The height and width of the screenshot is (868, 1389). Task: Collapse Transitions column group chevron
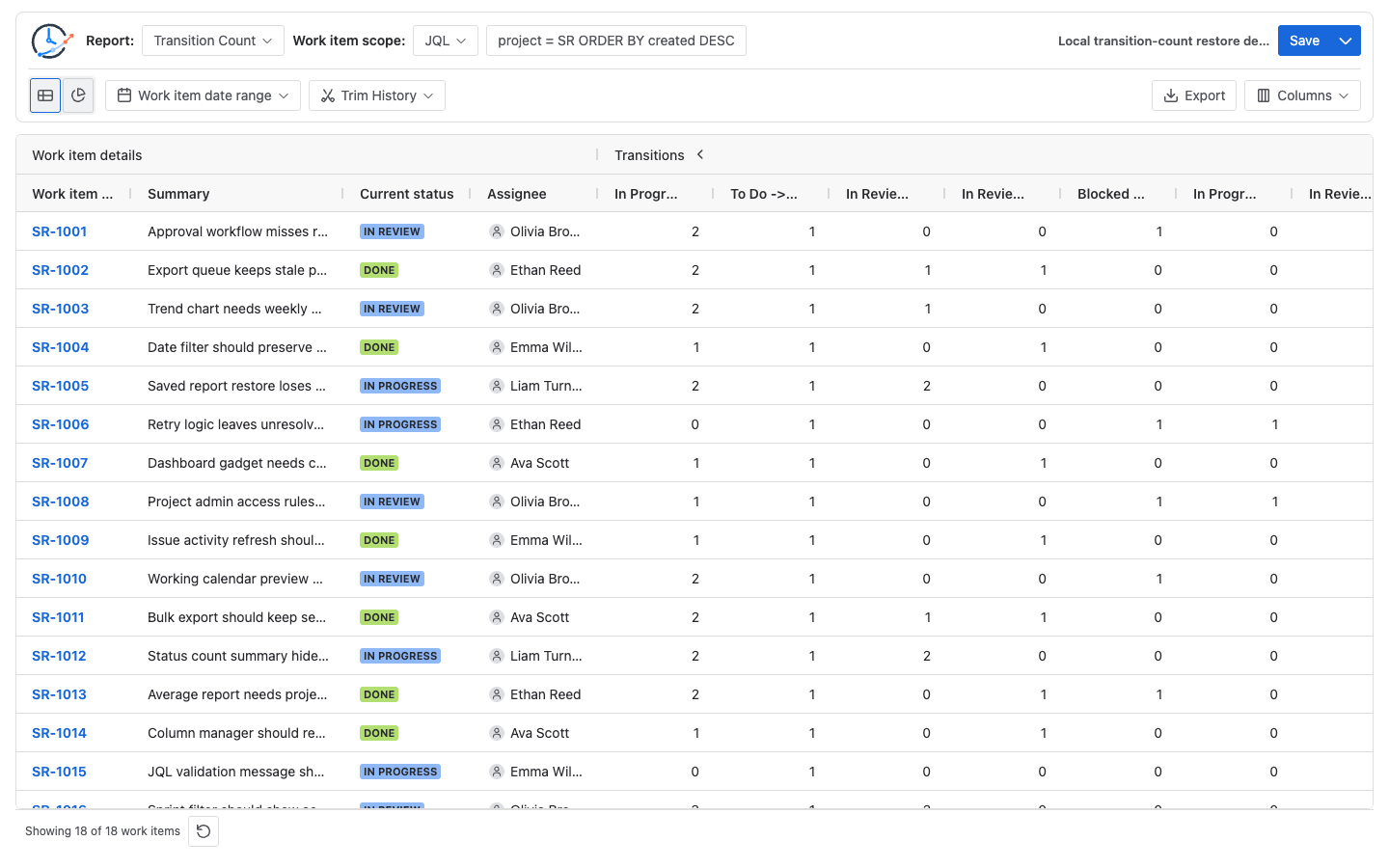[700, 154]
